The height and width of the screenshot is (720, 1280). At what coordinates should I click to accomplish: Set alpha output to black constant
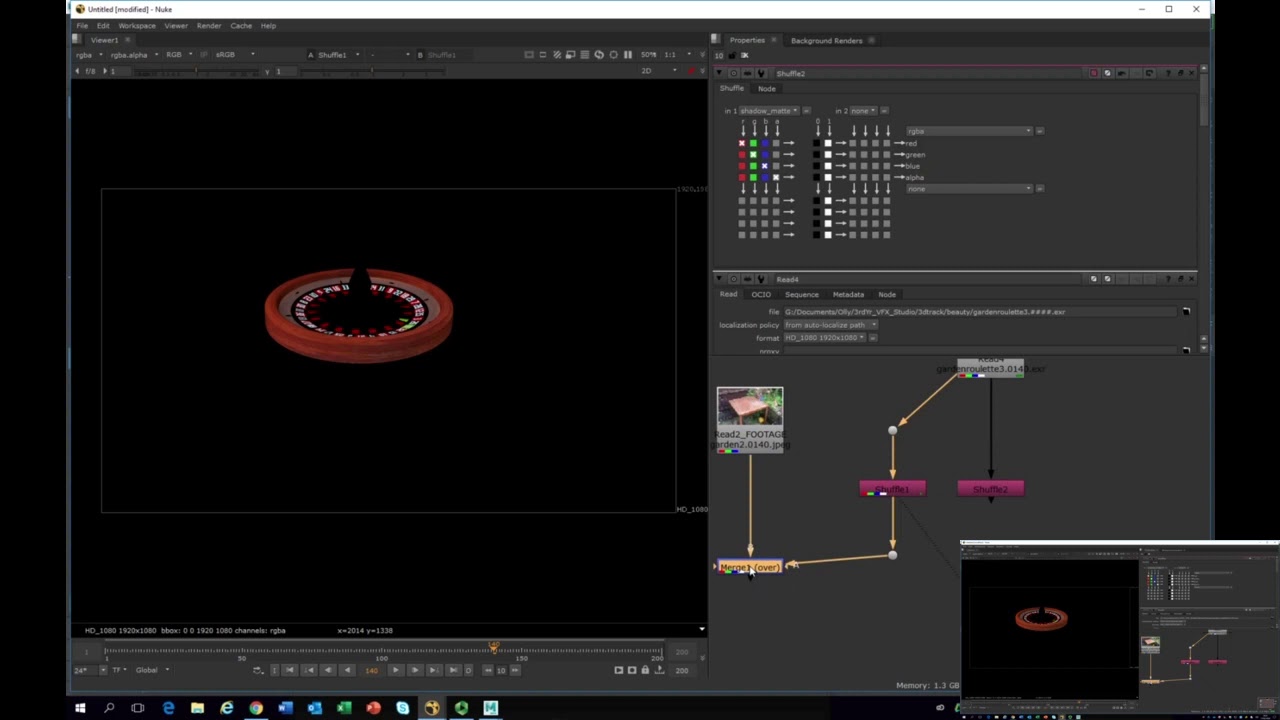816,177
